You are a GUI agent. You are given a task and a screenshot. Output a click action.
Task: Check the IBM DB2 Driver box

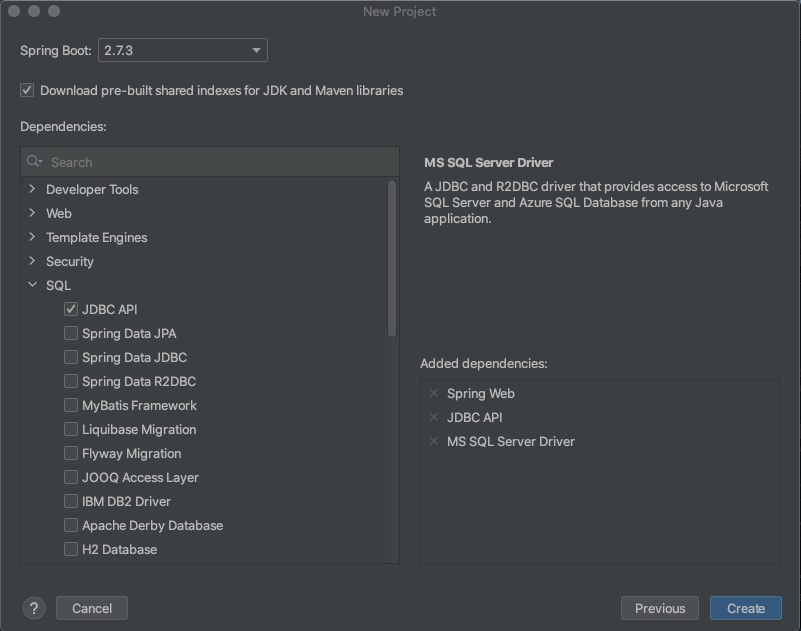point(71,501)
